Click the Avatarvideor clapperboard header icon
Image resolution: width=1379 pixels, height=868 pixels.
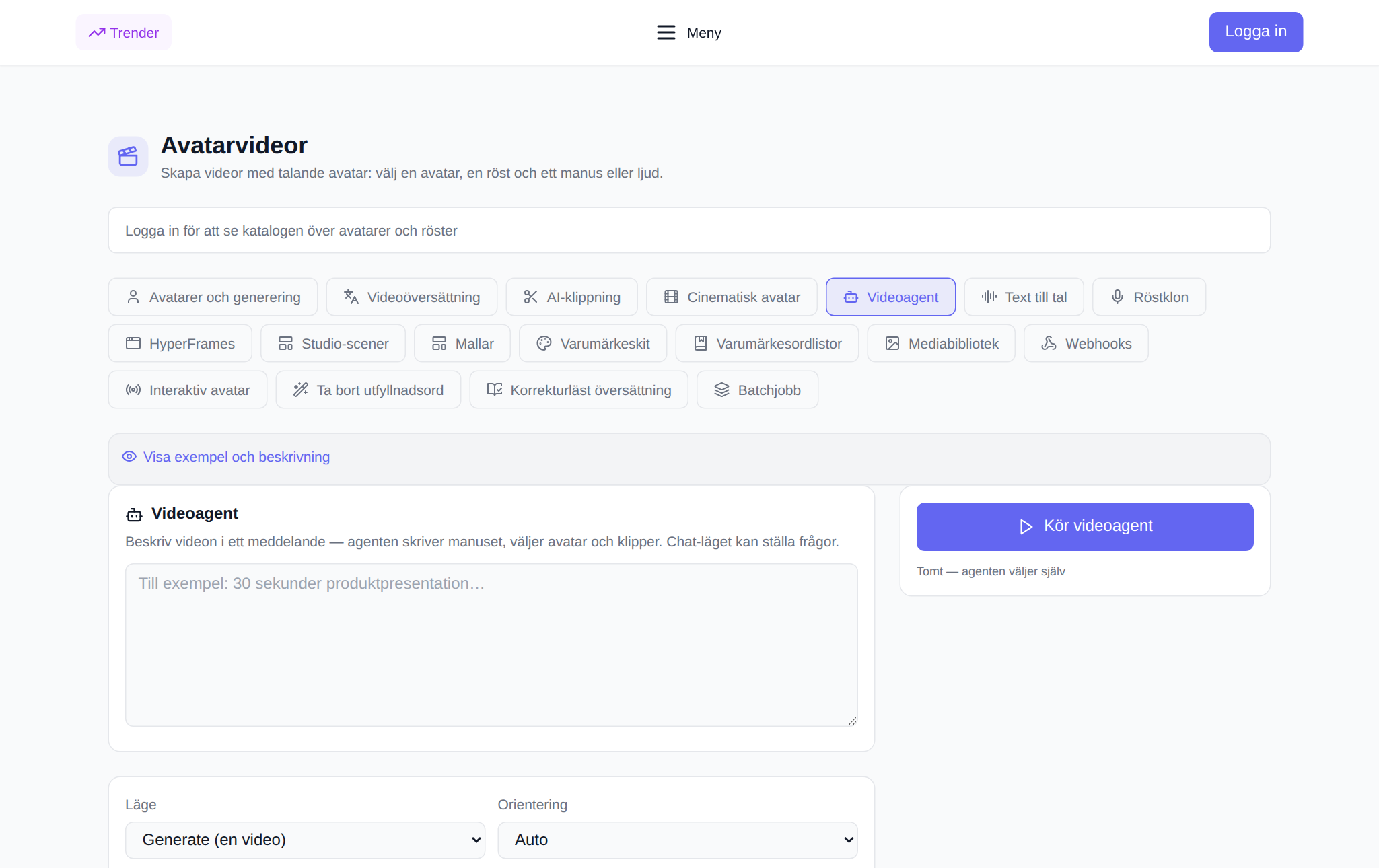128,156
